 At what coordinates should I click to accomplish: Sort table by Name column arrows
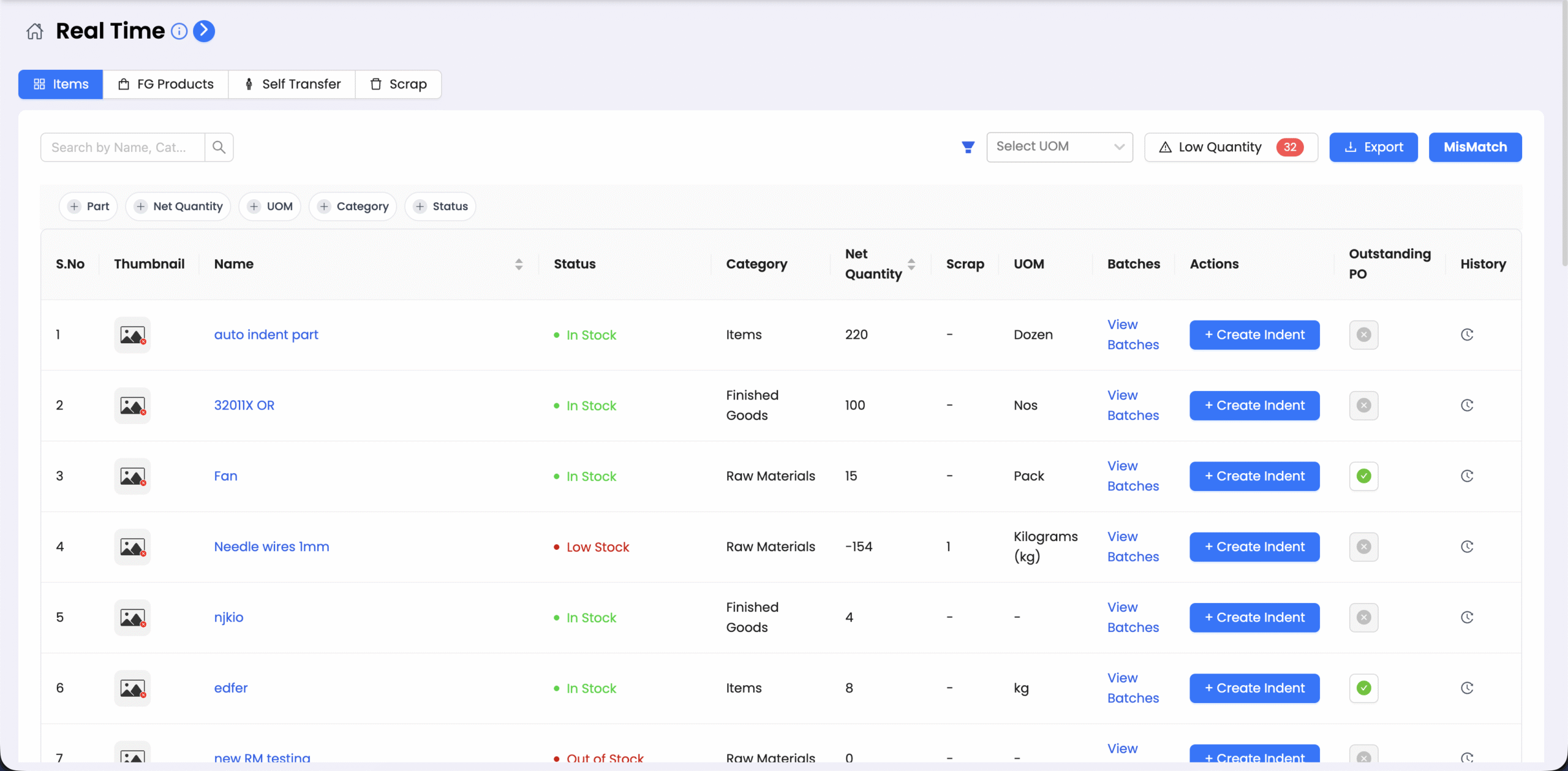(519, 264)
